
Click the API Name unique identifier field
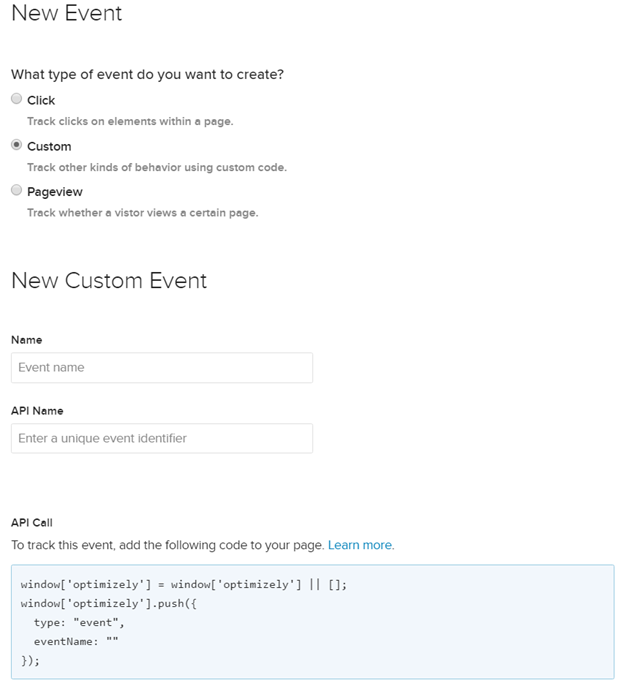tap(162, 438)
